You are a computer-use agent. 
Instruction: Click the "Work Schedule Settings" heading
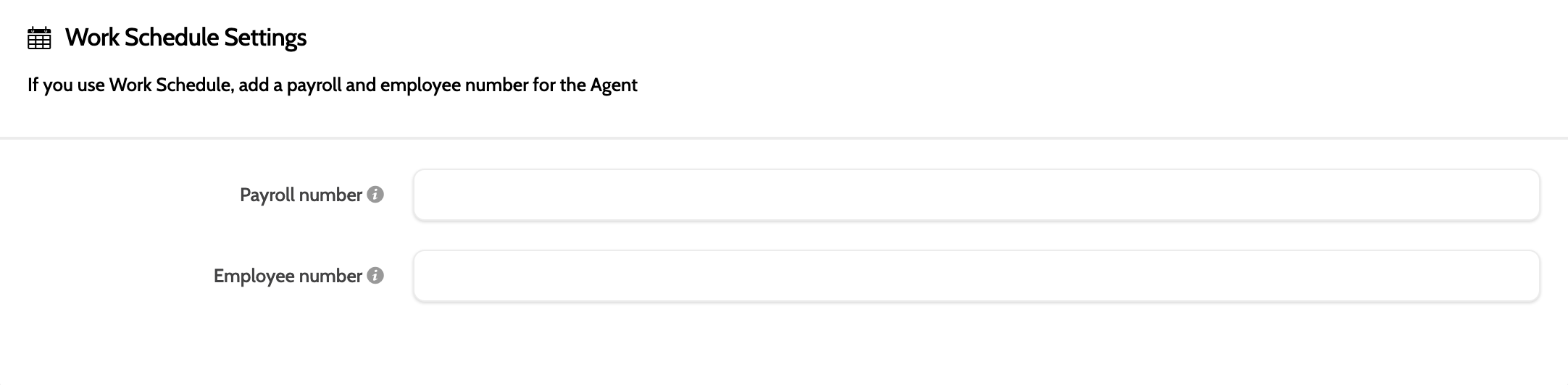[185, 38]
